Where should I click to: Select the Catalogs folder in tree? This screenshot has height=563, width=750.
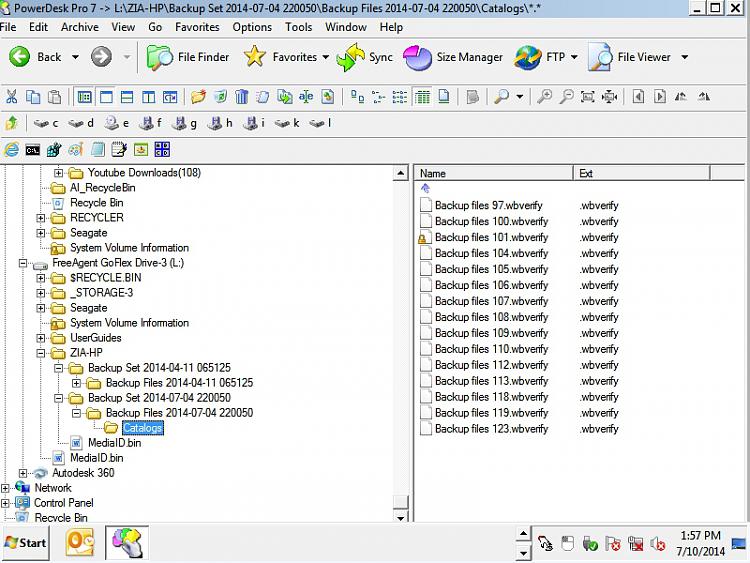tap(142, 428)
